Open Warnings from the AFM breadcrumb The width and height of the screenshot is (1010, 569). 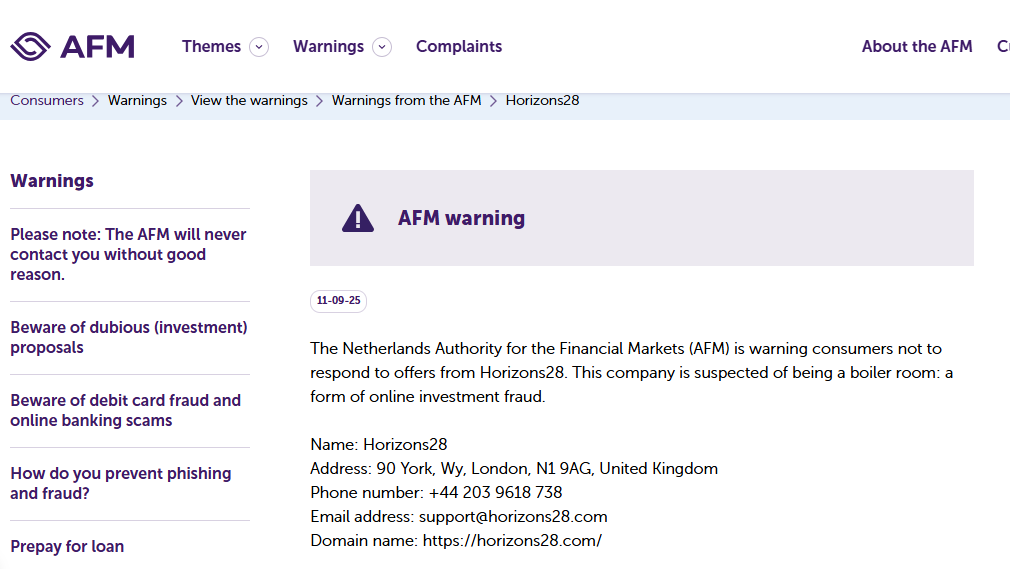click(406, 101)
